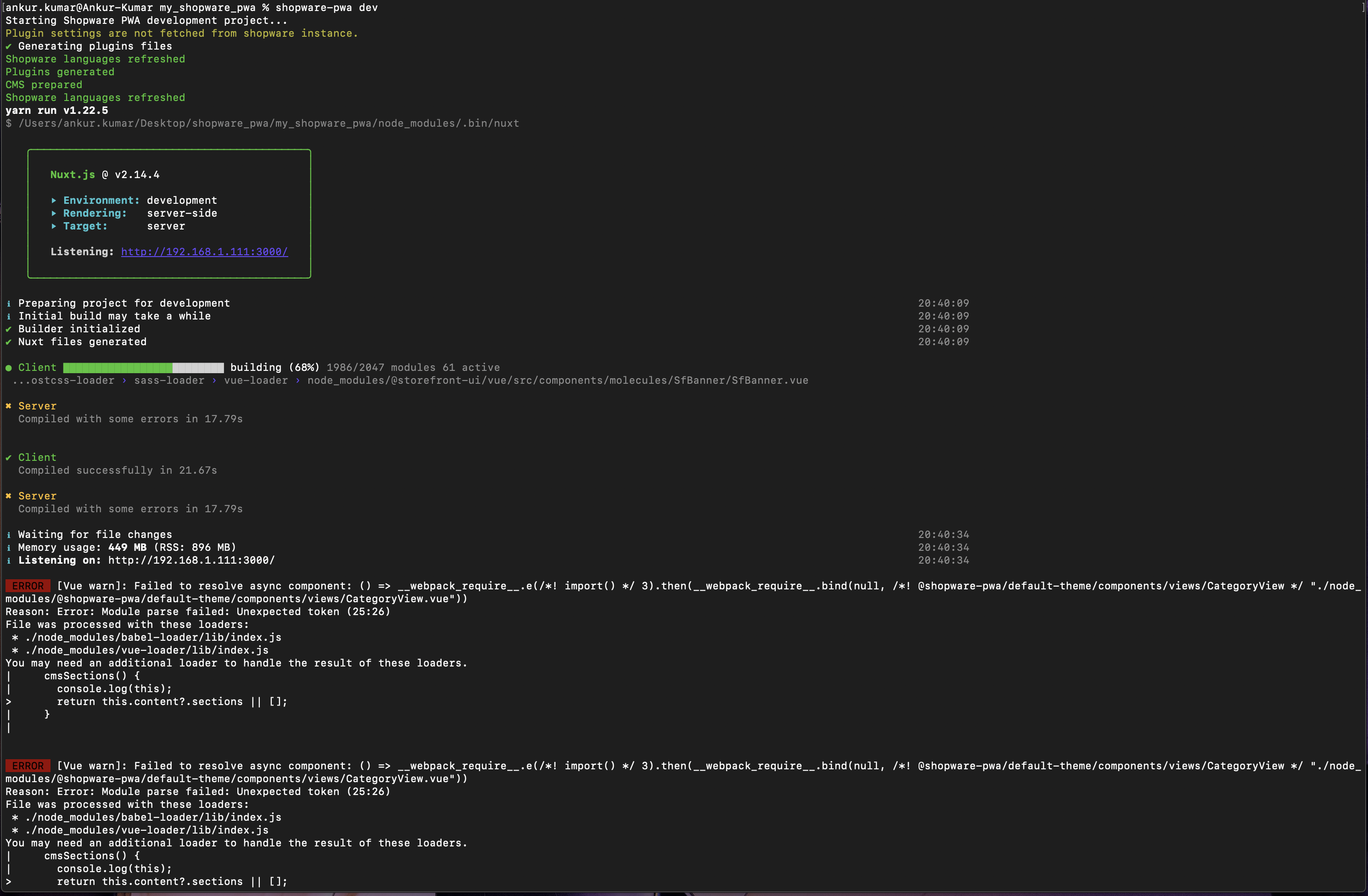
Task: Click the checkmark beside Generating plugins files
Action: (x=9, y=46)
